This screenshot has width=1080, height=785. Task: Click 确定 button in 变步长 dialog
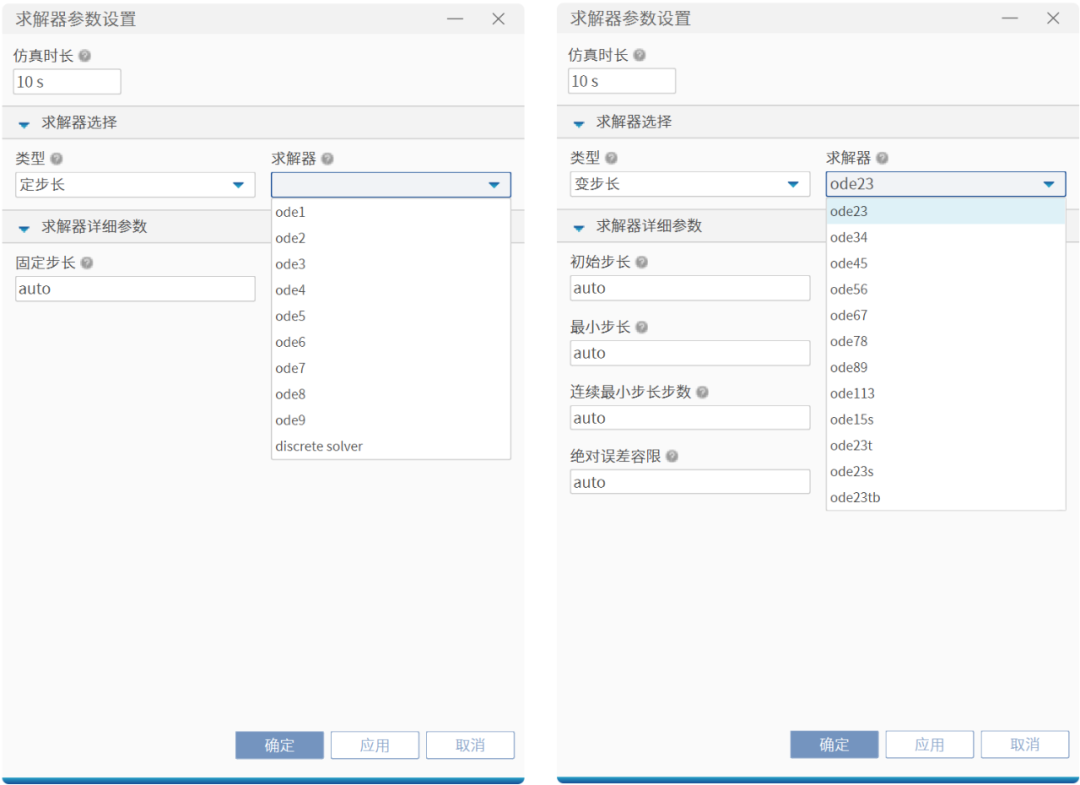tap(834, 744)
